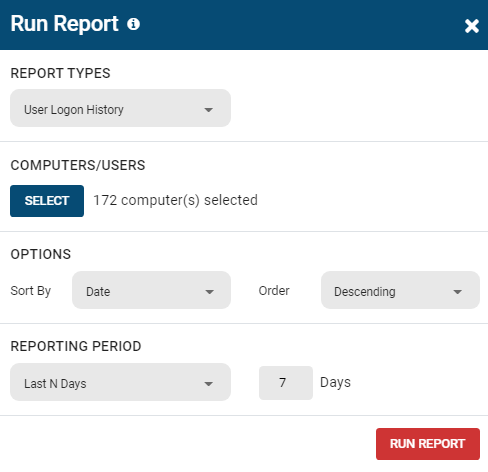The image size is (488, 472).
Task: Click the REPORTING PERIOD section heading
Action: (76, 346)
